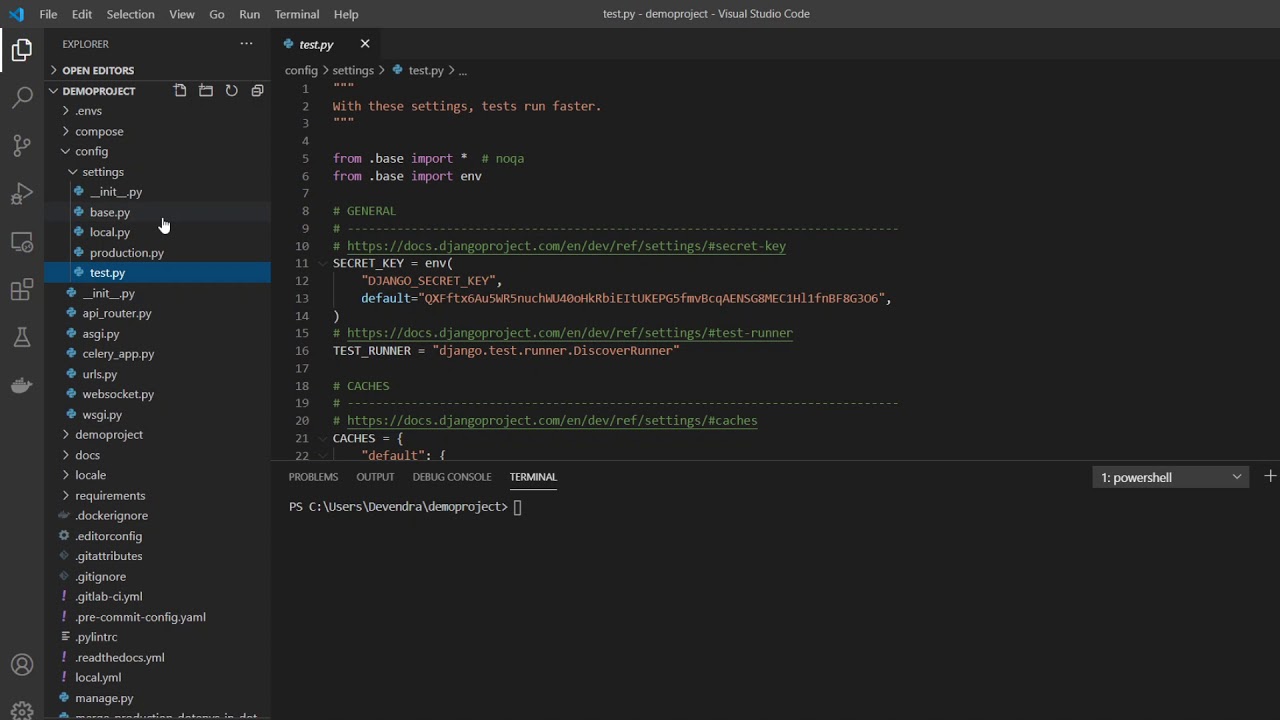Open the powershell terminal selector dropdown
Image resolution: width=1280 pixels, height=720 pixels.
[1170, 477]
